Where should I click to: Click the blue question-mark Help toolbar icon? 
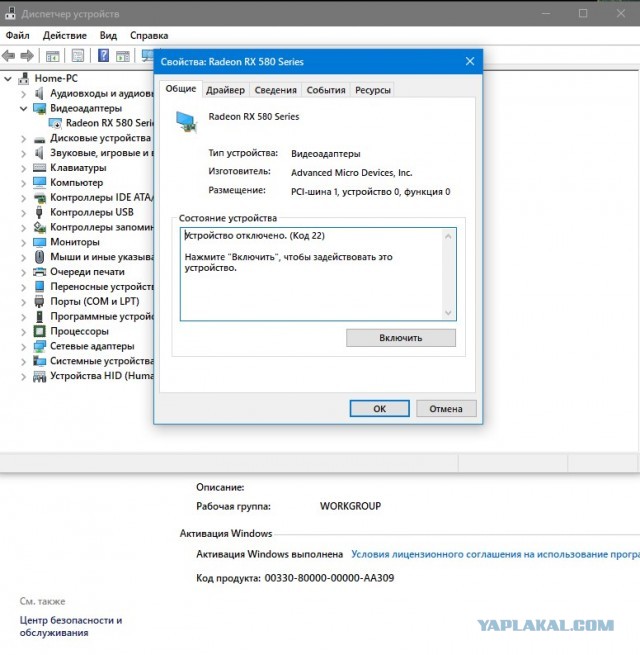click(103, 55)
